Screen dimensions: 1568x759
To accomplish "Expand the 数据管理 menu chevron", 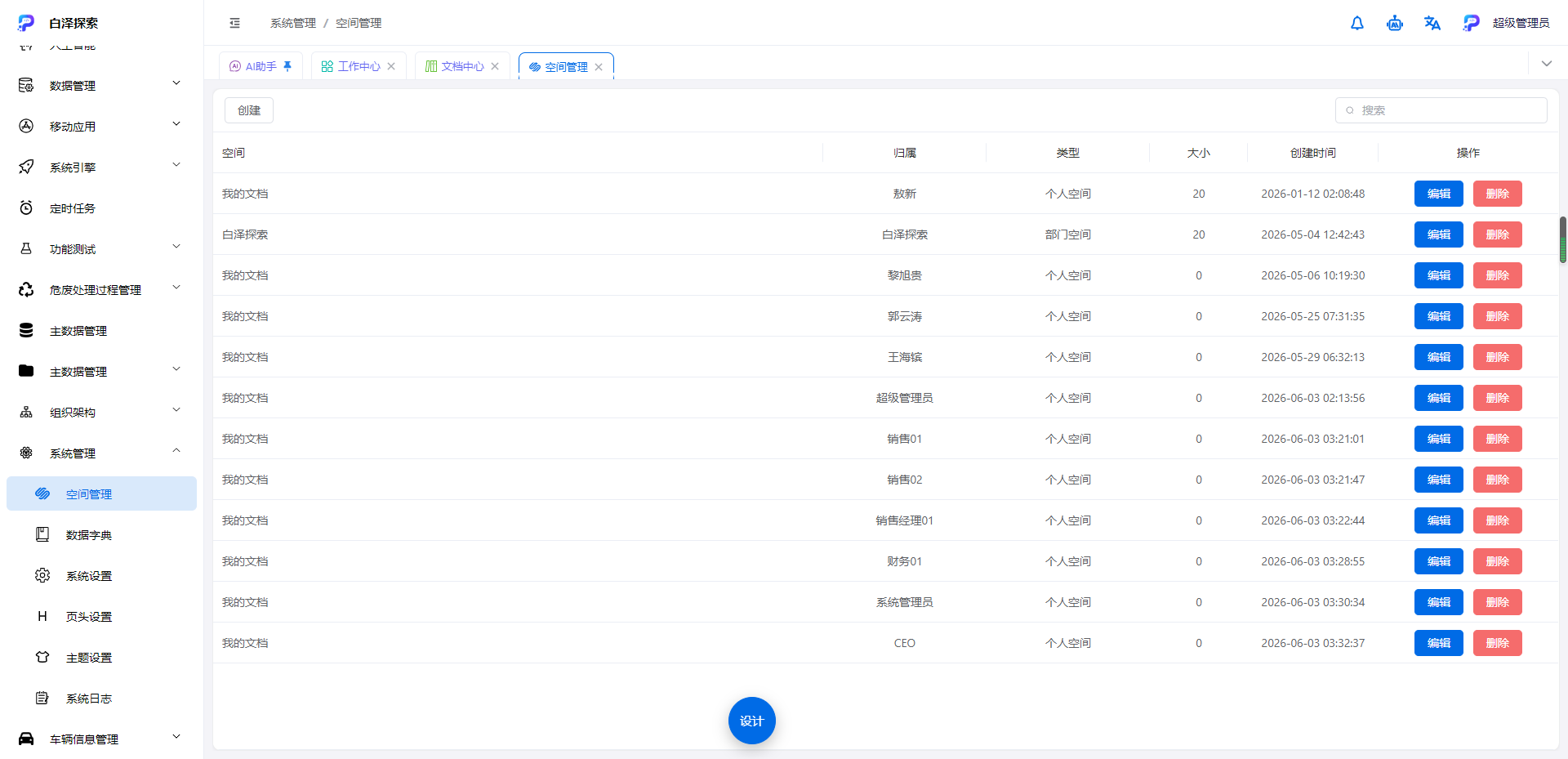I will 176,83.
